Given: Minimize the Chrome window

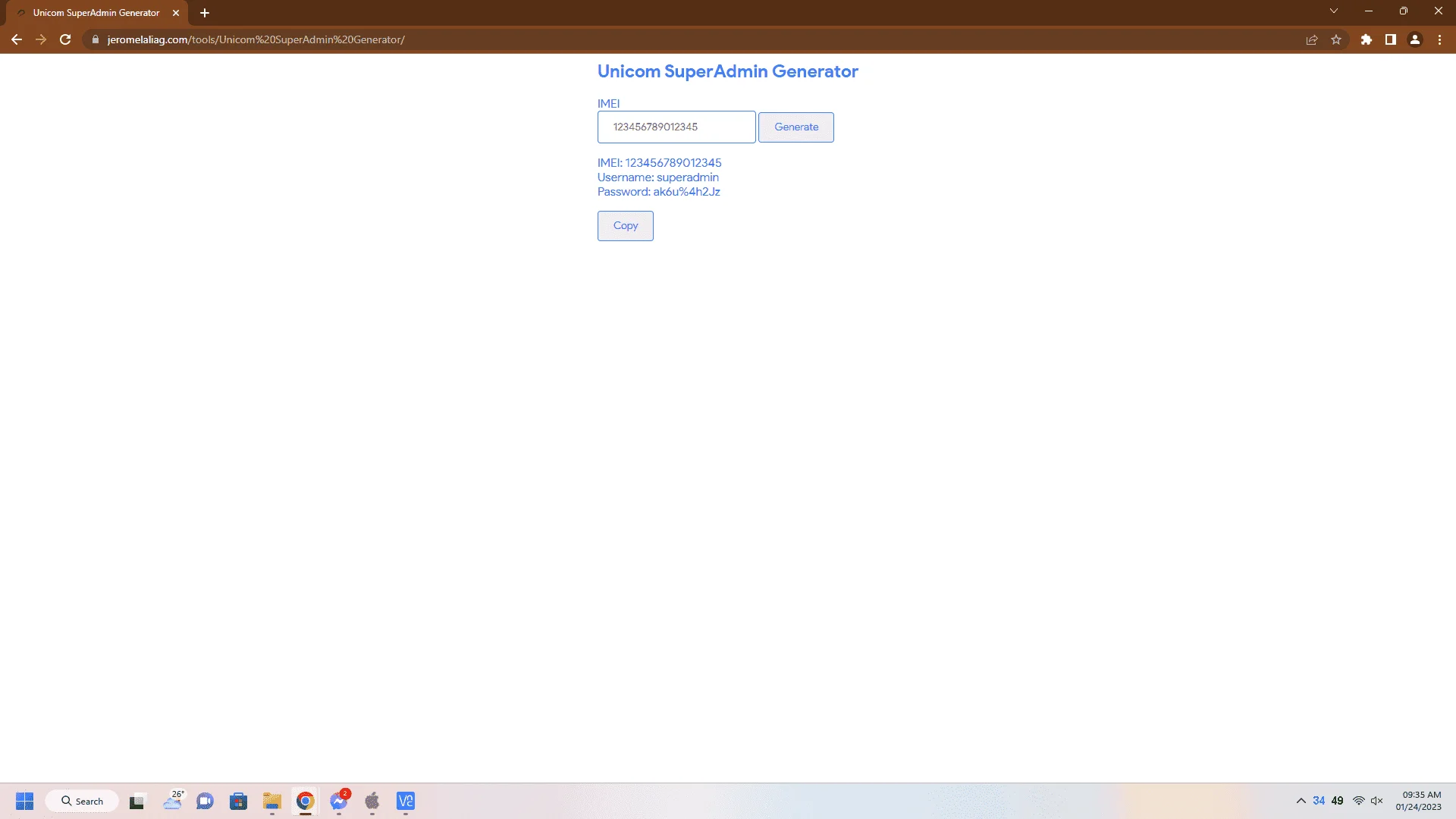Looking at the screenshot, I should (x=1369, y=11).
